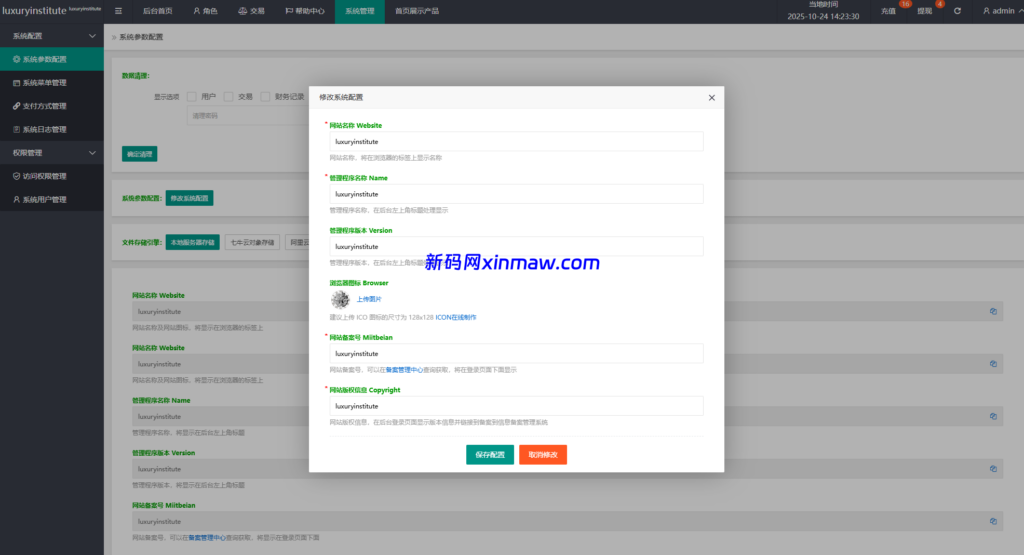This screenshot has height=555, width=1024.
Task: Open the admin user dropdown
Action: click(x=1002, y=11)
